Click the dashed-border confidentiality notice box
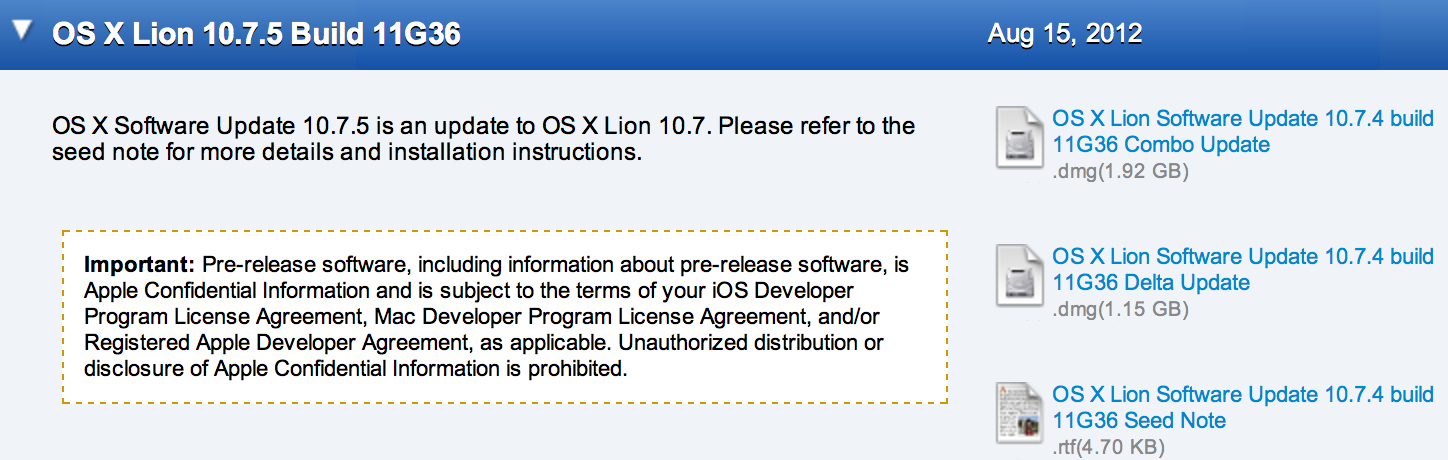 505,317
